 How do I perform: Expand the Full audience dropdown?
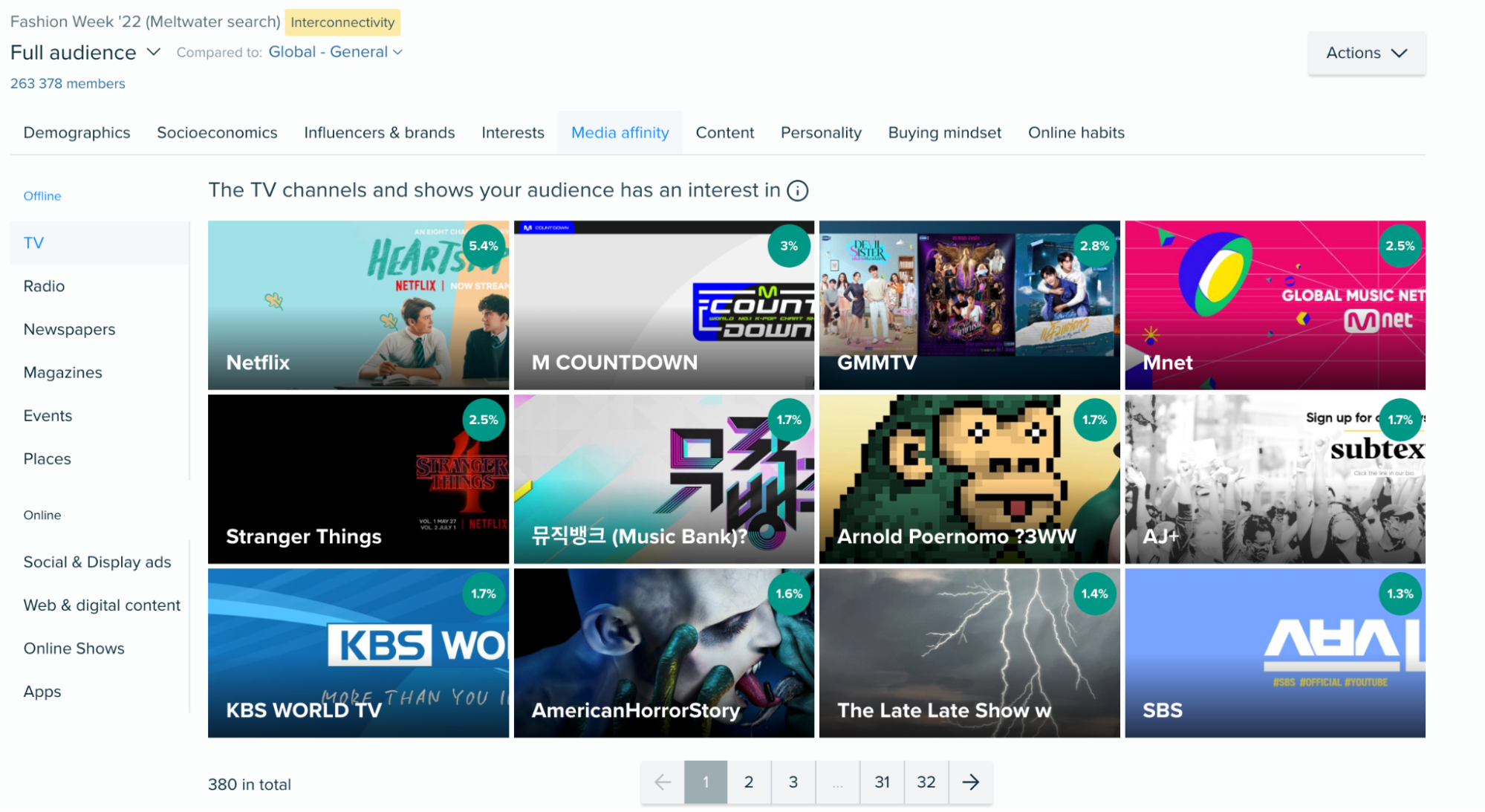(x=85, y=52)
